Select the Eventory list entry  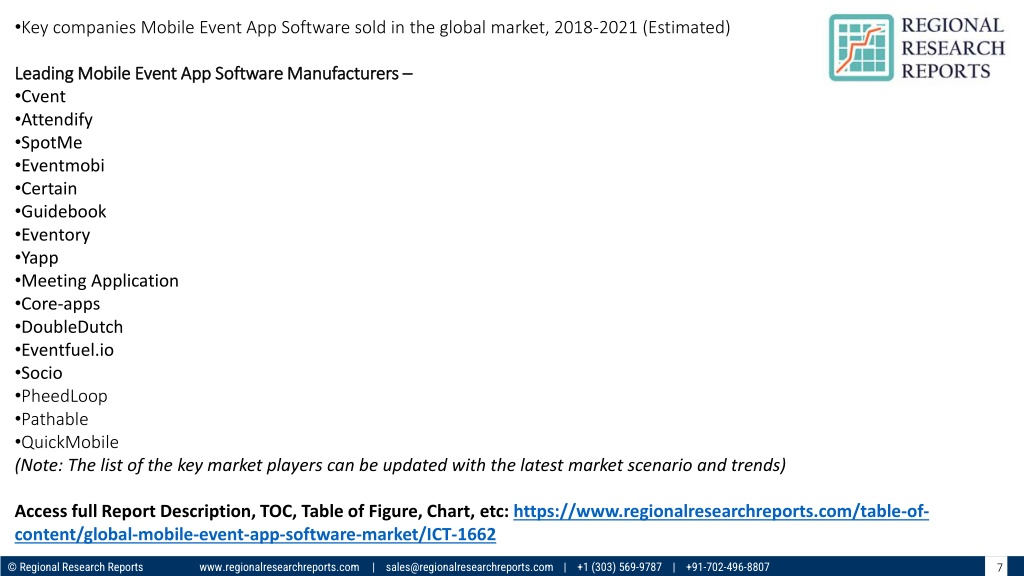tap(52, 234)
